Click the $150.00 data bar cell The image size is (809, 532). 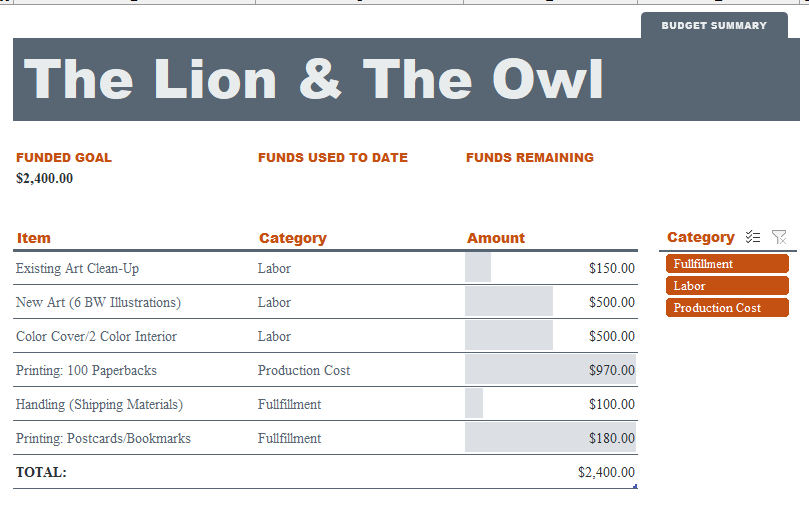tap(551, 268)
